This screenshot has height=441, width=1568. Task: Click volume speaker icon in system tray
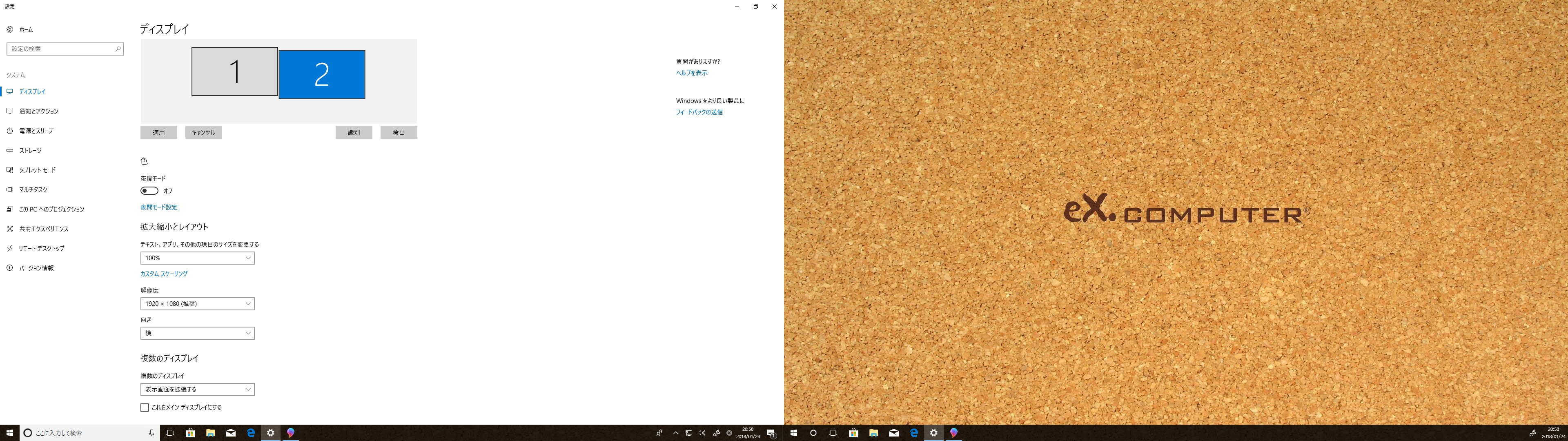click(x=702, y=433)
